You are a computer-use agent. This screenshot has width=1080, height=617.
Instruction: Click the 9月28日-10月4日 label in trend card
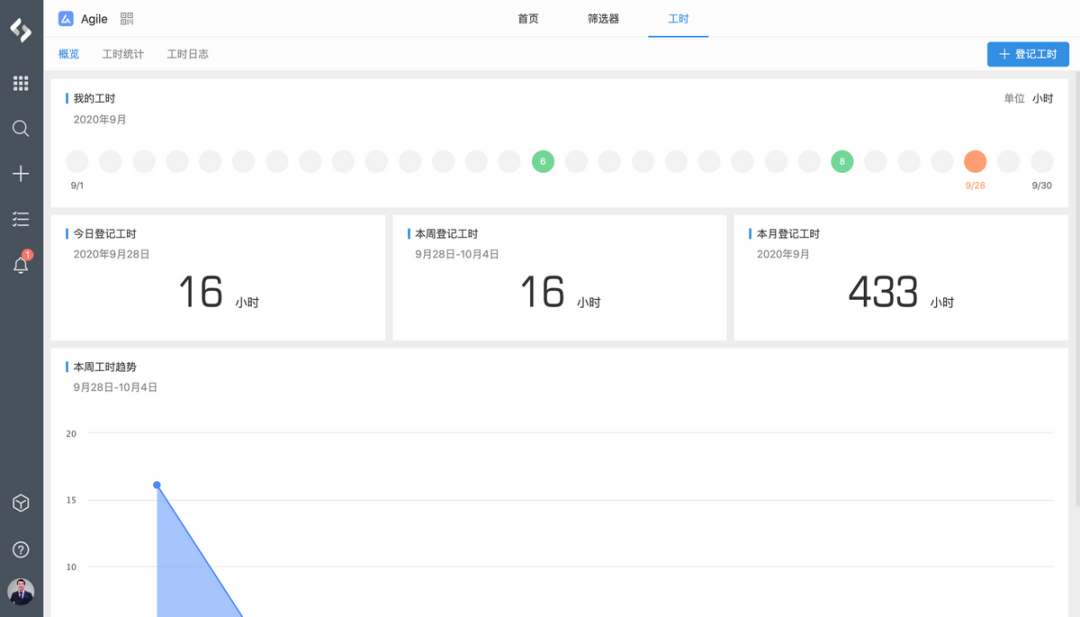(115, 388)
